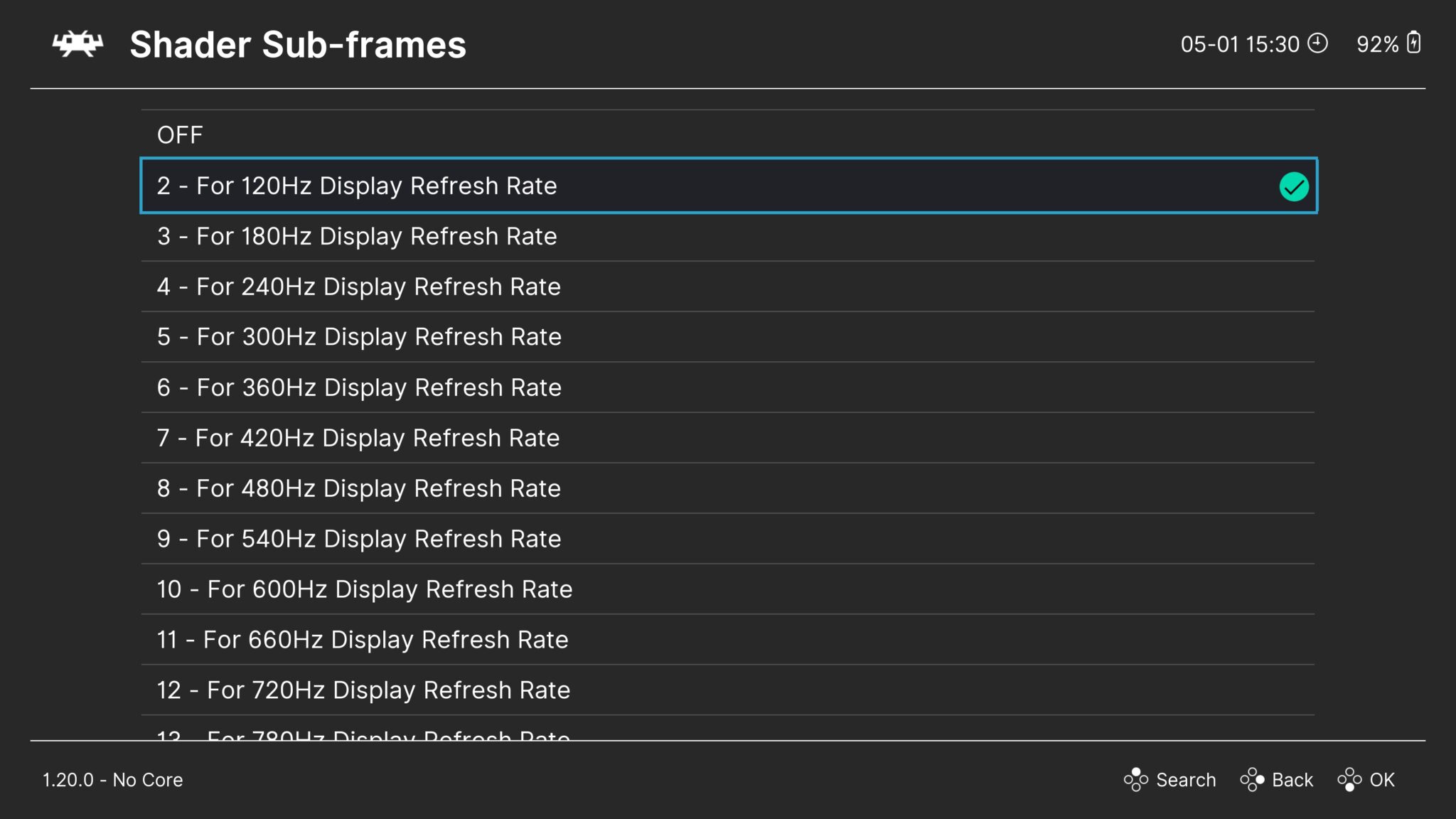Click the 1.20.0 - No Core label
The width and height of the screenshot is (1456, 819).
click(112, 779)
